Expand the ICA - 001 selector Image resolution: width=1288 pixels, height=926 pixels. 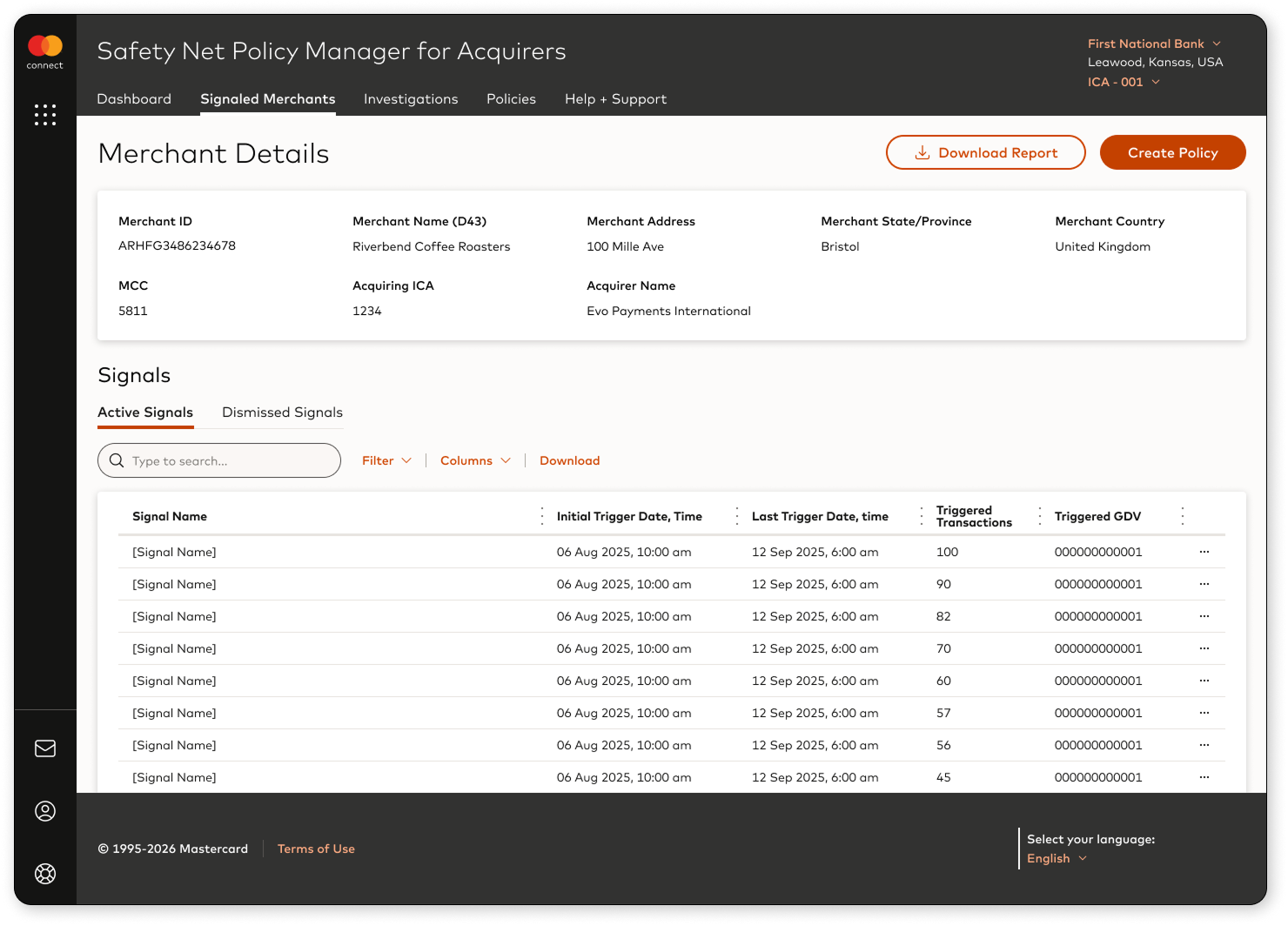coord(1124,82)
